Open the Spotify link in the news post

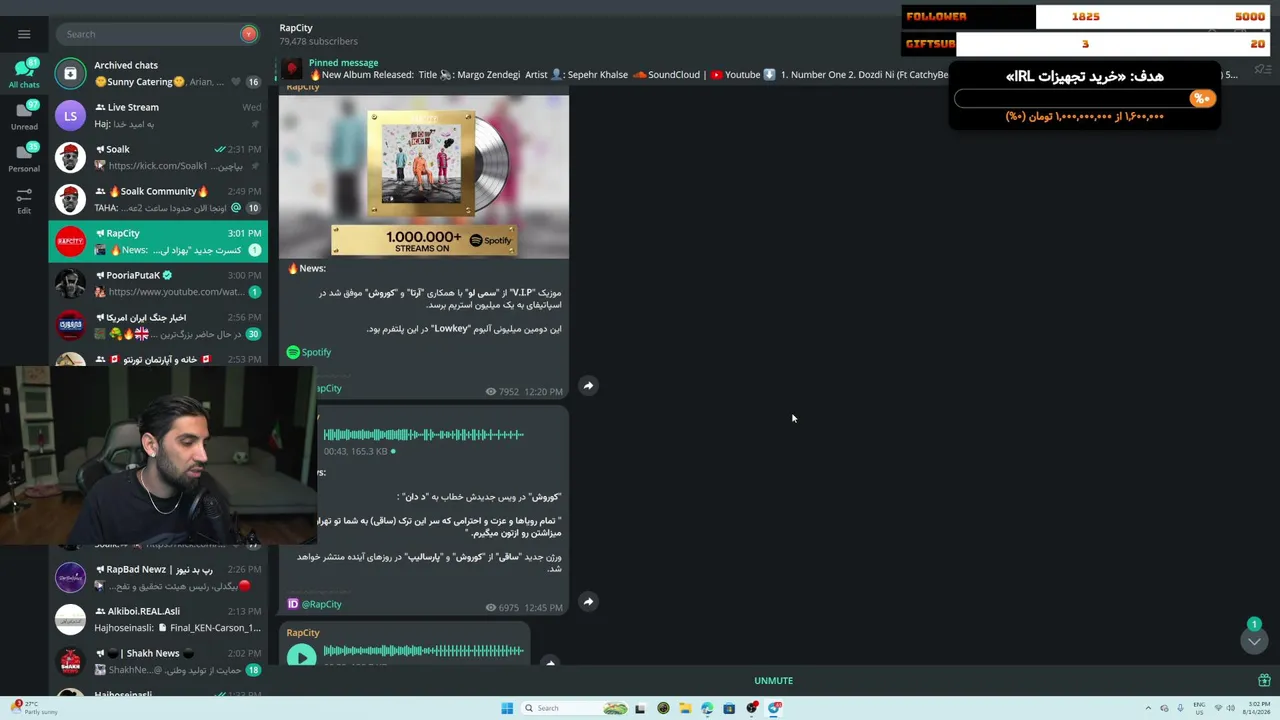click(316, 352)
